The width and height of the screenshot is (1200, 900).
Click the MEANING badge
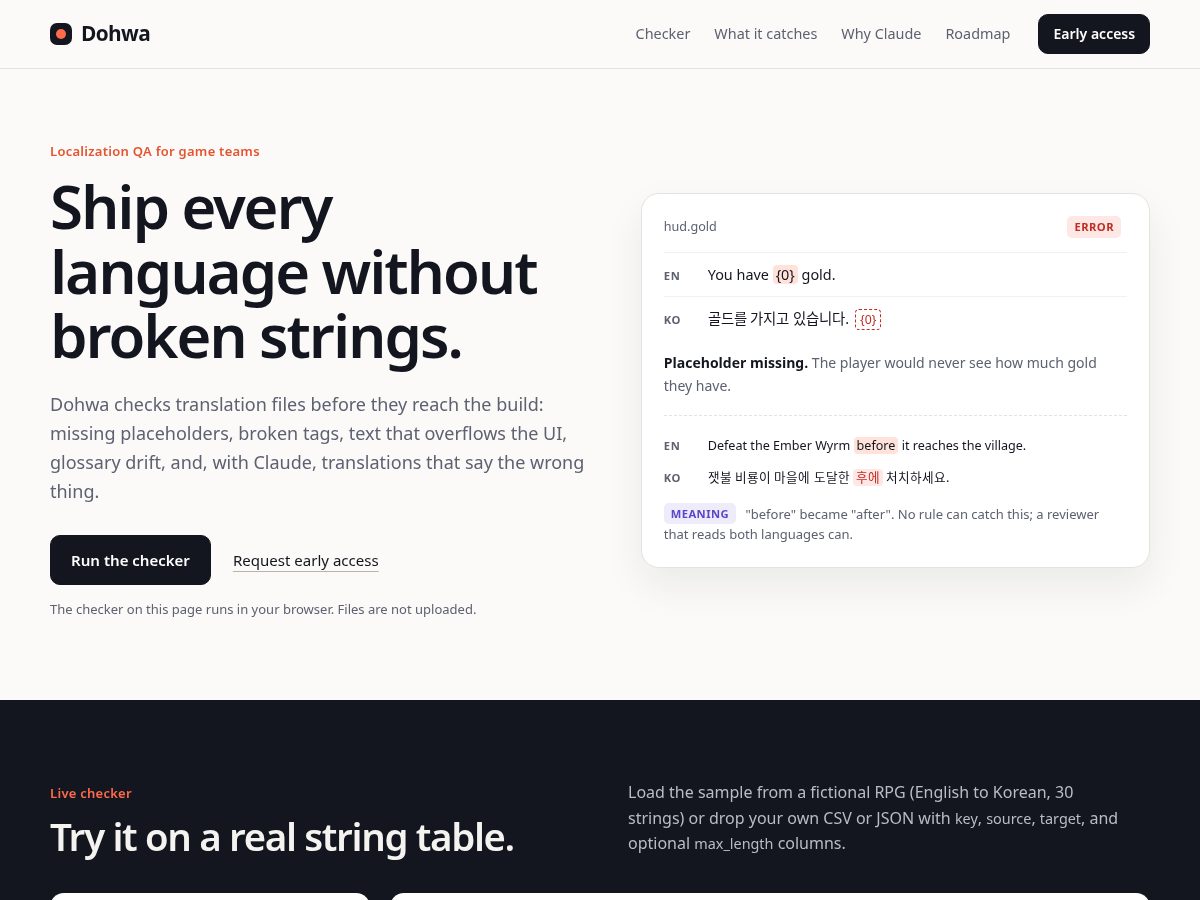pos(699,514)
